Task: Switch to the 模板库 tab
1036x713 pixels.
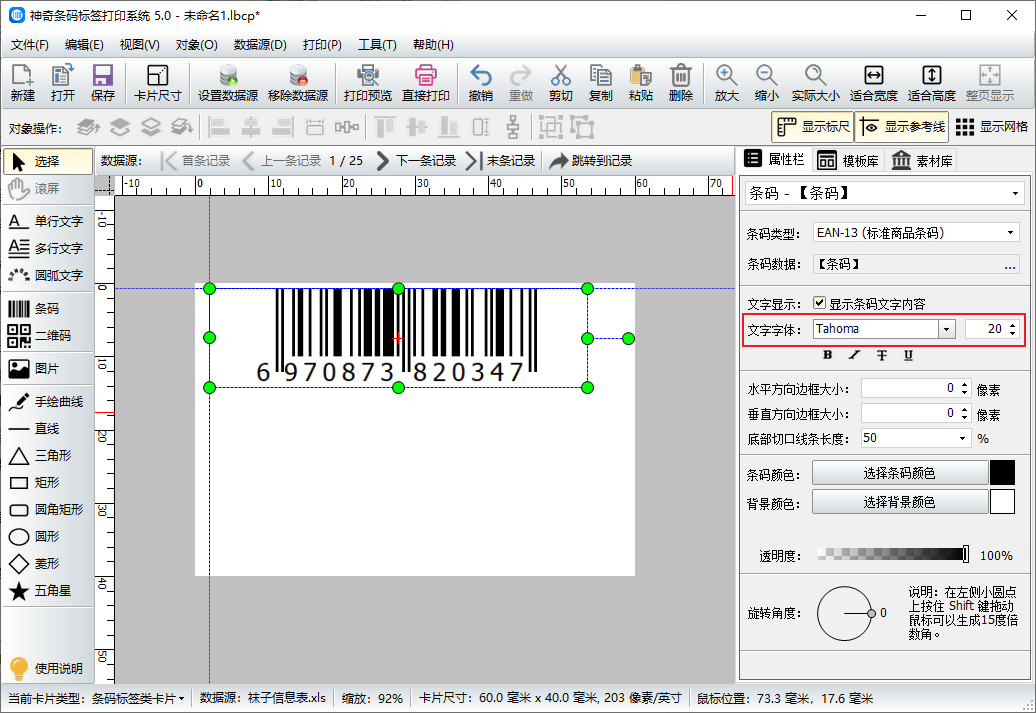Action: [848, 161]
